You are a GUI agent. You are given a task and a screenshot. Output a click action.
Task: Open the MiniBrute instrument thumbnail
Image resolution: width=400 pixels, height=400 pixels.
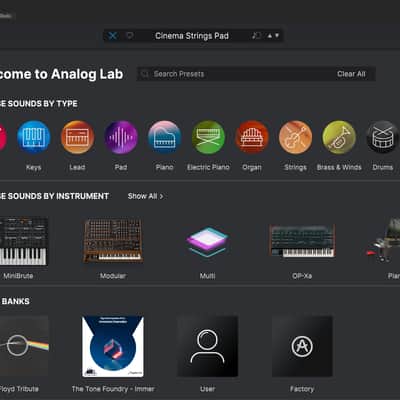23,241
